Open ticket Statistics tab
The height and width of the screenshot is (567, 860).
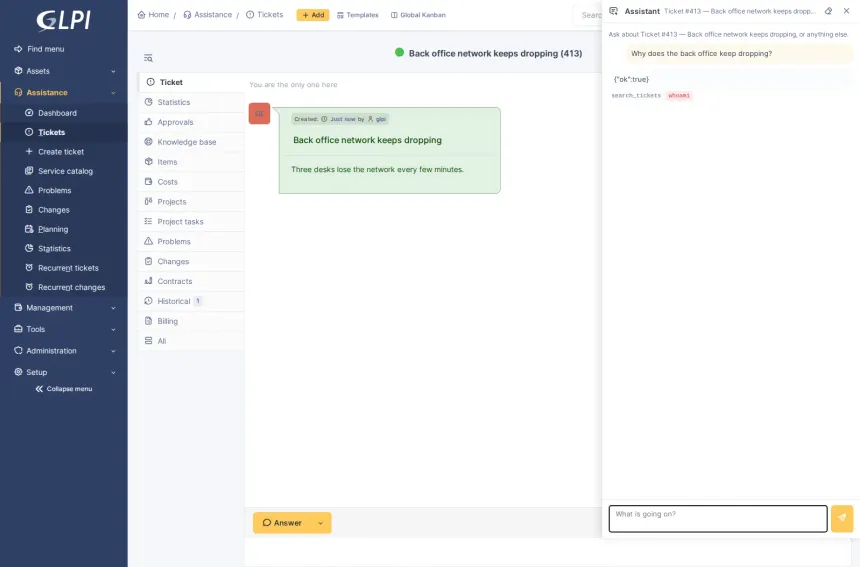tap(191, 102)
